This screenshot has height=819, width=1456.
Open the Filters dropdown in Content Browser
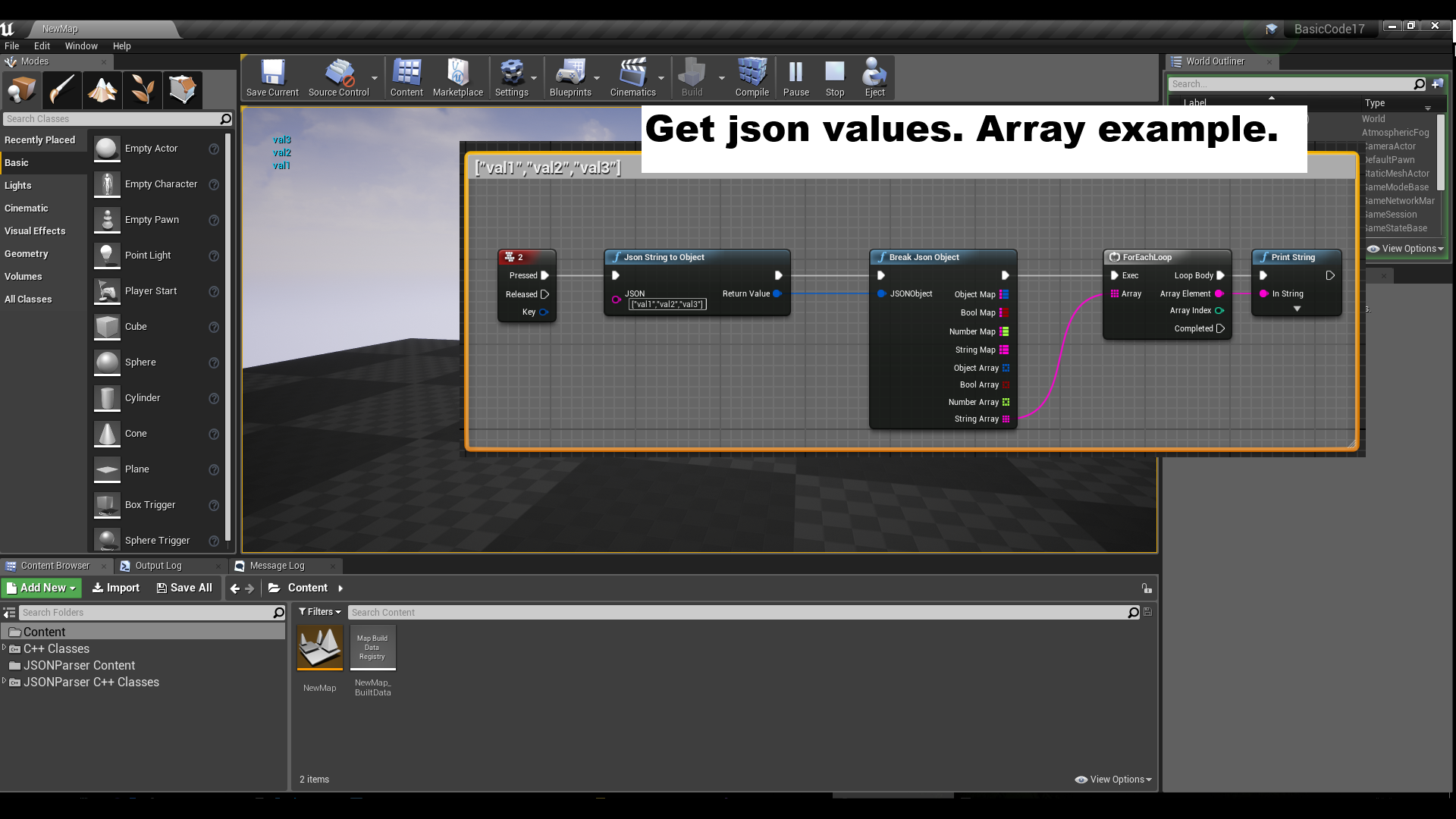(319, 612)
